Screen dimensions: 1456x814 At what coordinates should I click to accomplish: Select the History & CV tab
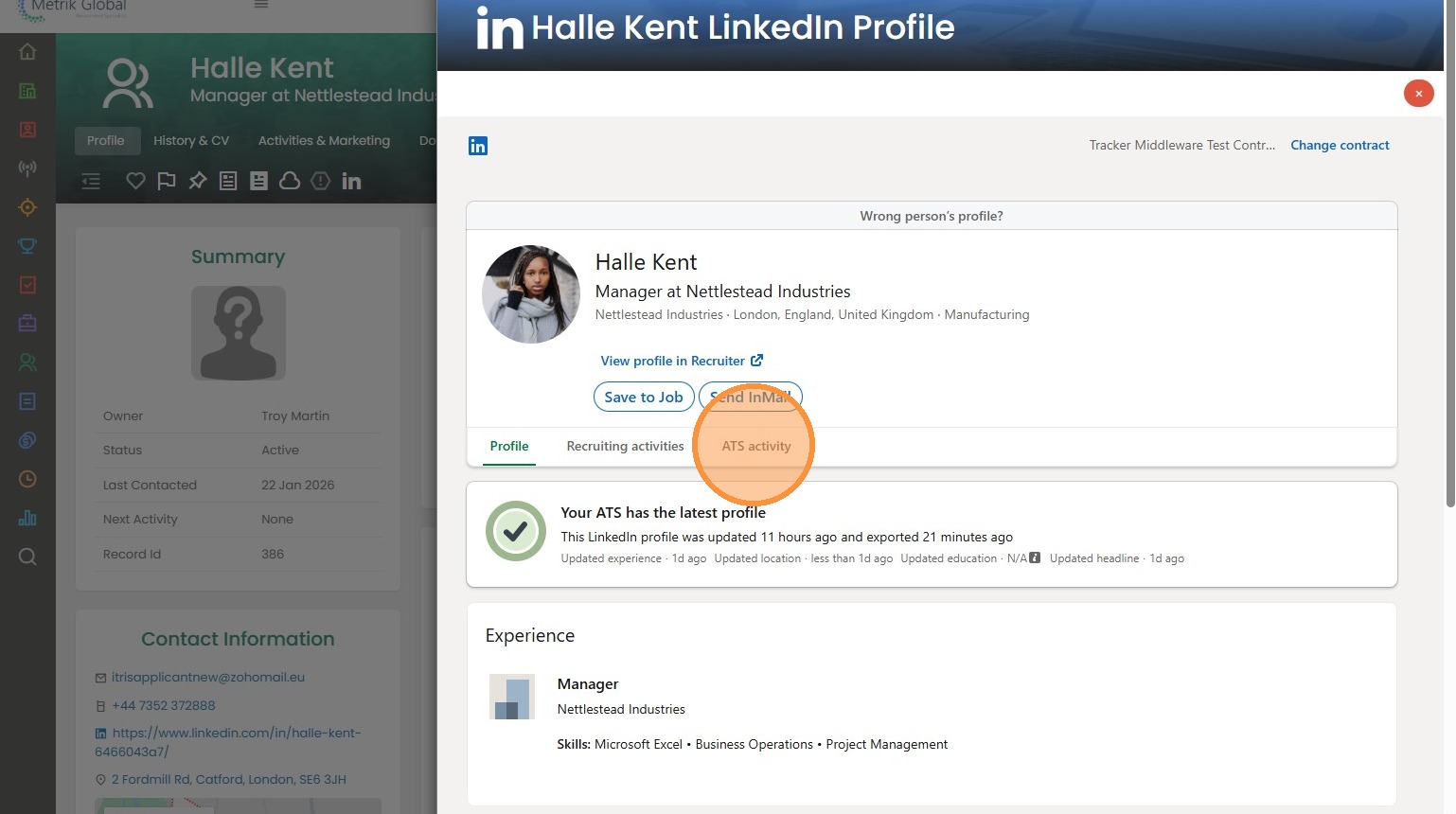point(191,141)
